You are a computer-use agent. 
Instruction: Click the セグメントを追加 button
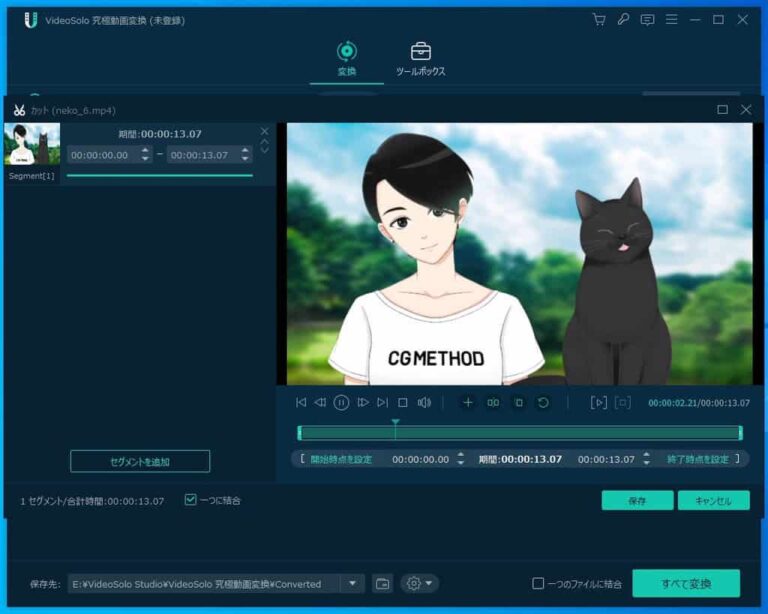coord(140,462)
